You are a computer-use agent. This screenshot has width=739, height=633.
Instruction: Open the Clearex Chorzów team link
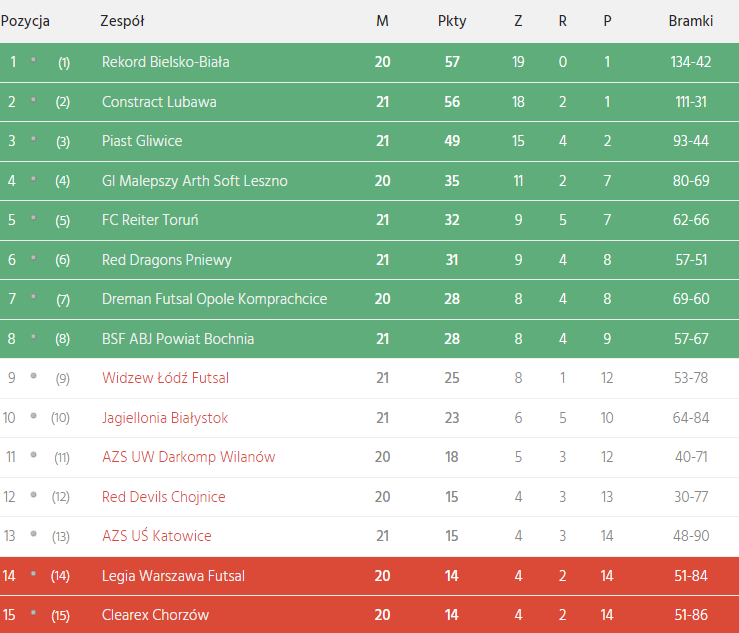click(x=155, y=615)
